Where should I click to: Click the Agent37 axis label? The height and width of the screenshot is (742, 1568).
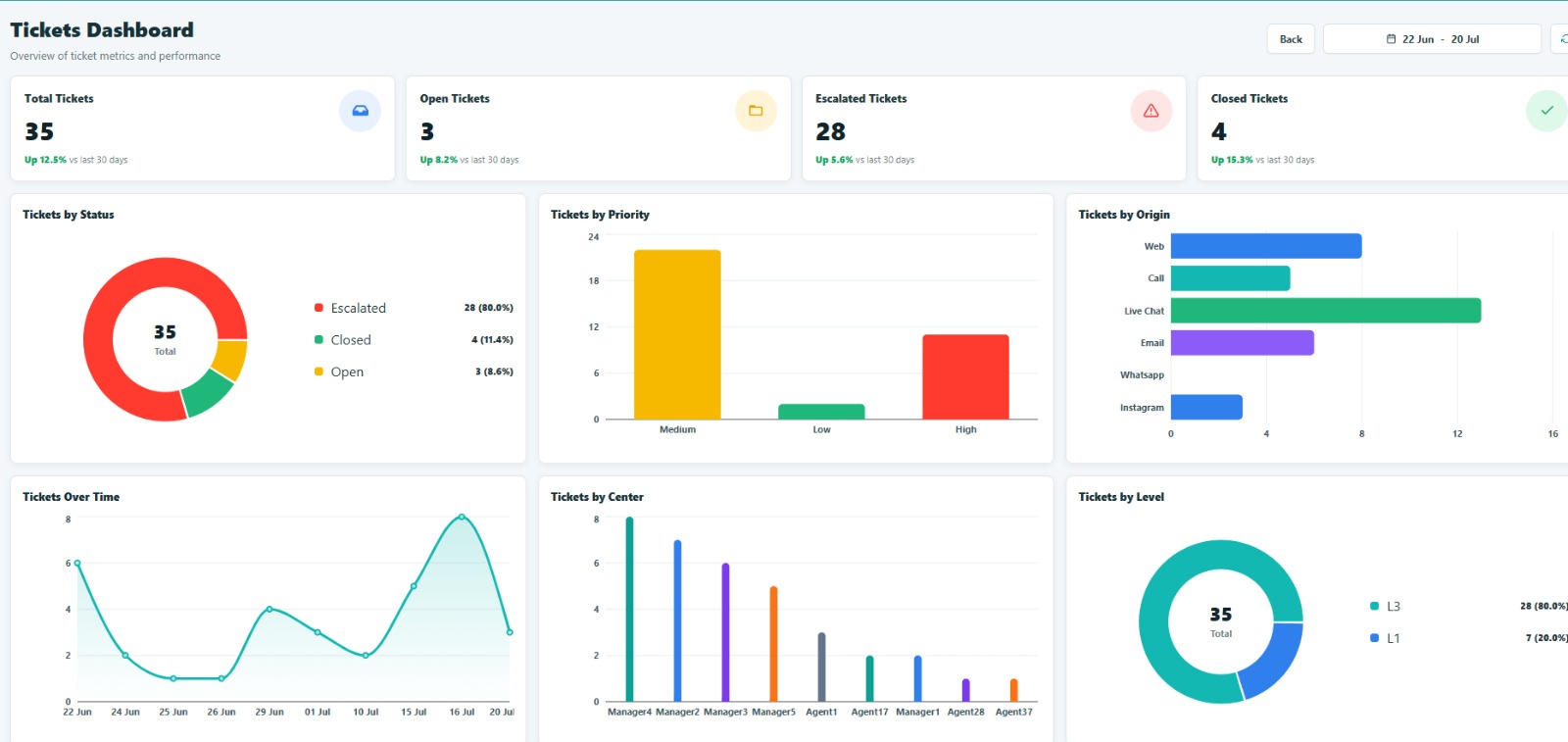click(1013, 713)
